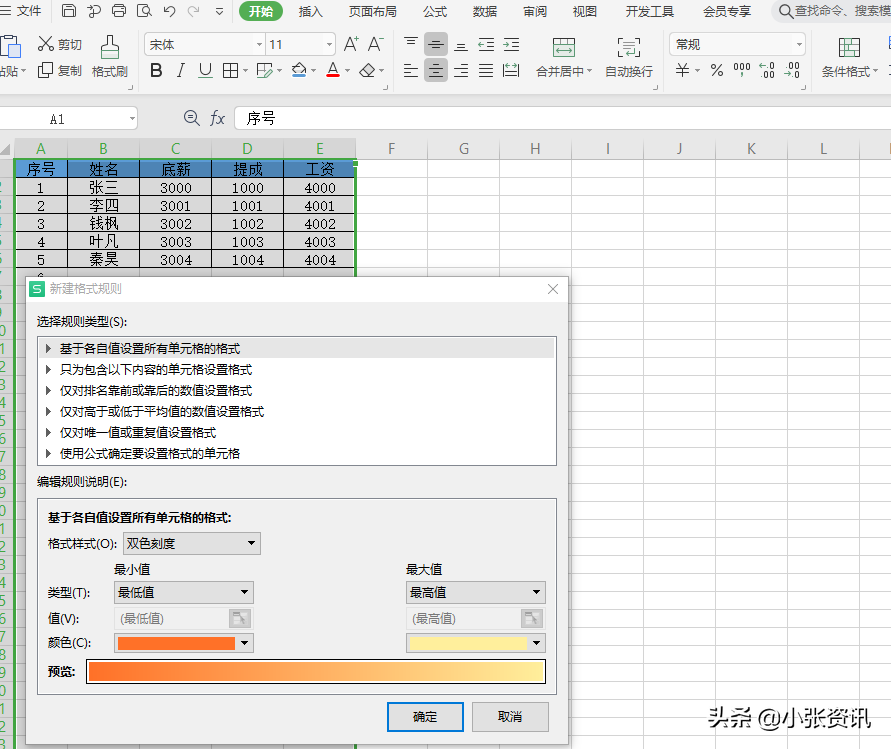The width and height of the screenshot is (891, 749).
Task: Toggle horizontal center alignment
Action: [x=436, y=70]
